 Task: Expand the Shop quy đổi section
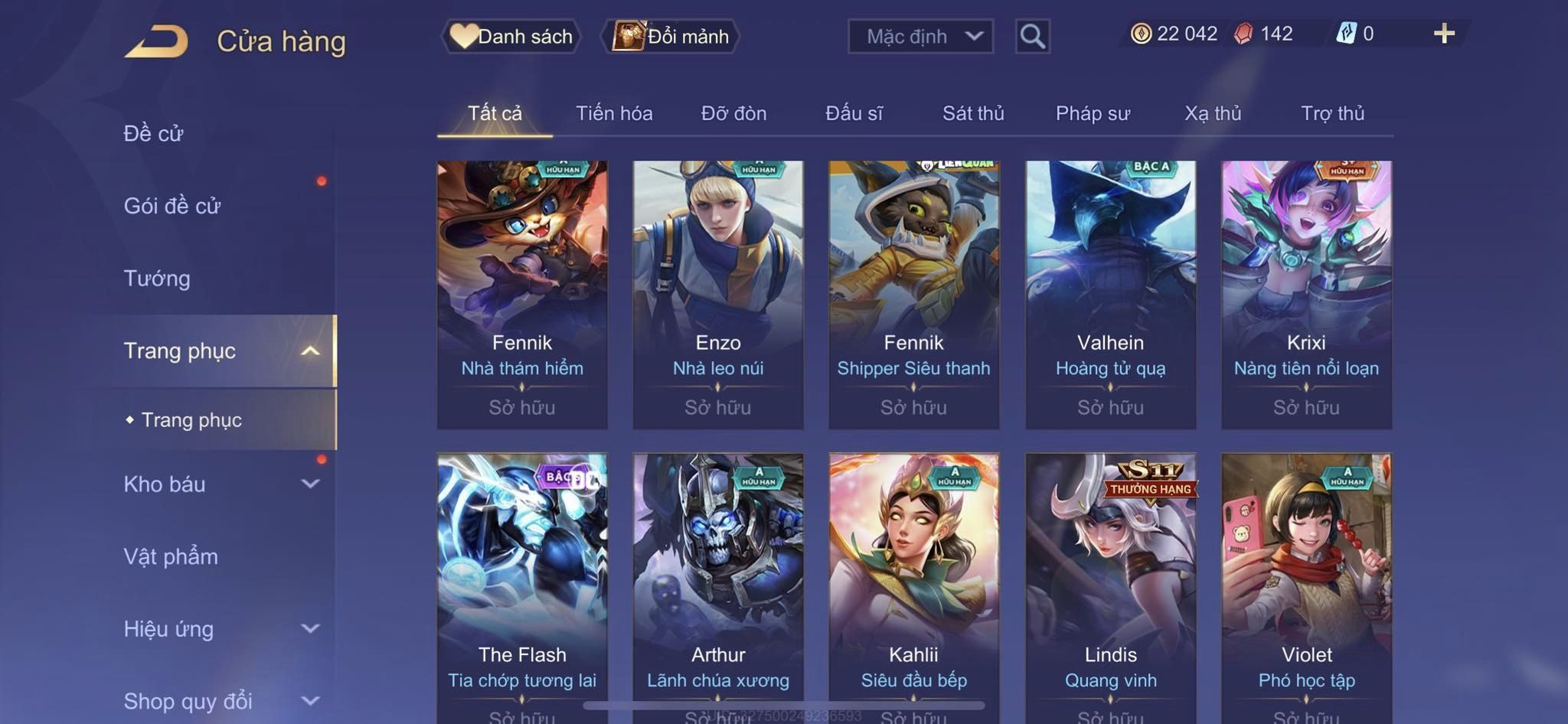[310, 700]
